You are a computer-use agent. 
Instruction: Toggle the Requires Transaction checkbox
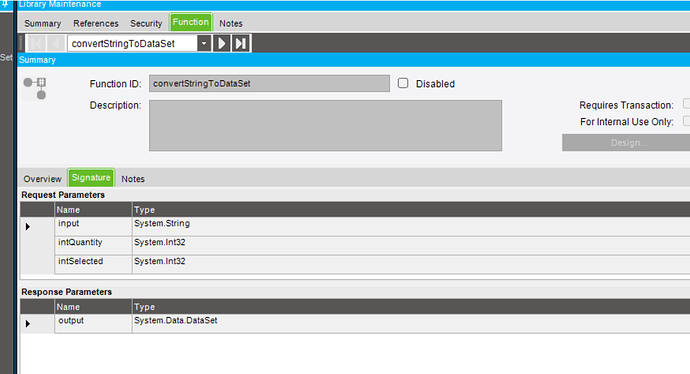pos(686,104)
